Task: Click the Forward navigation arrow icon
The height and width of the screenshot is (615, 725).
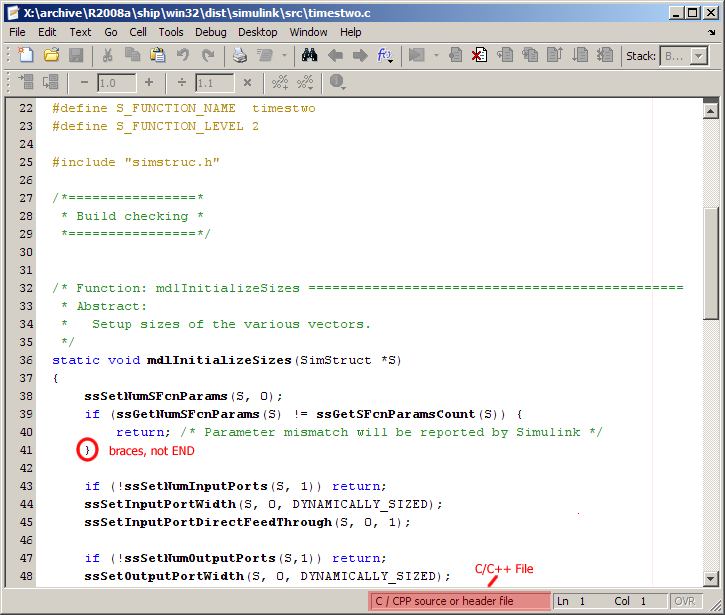Action: (360, 56)
